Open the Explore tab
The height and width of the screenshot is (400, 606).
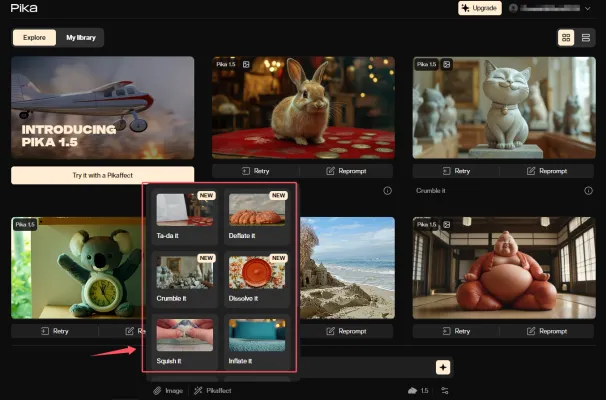click(x=34, y=38)
